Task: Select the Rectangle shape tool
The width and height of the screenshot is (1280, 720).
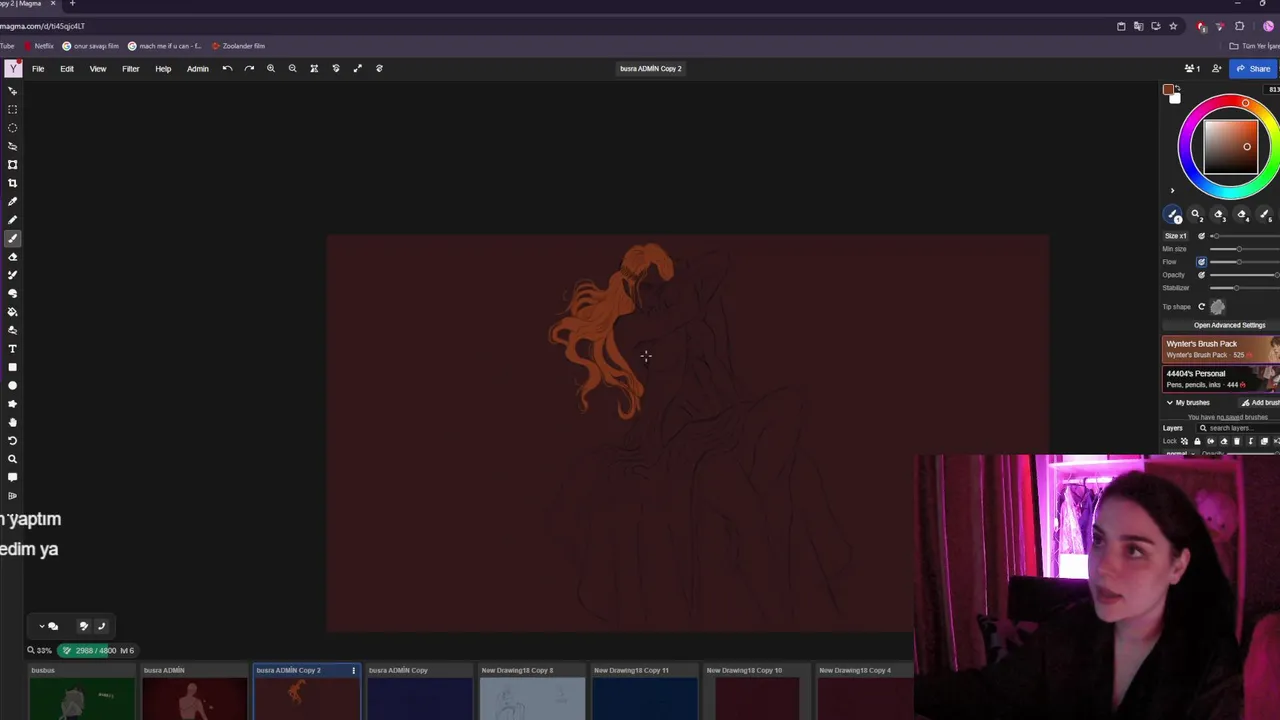Action: click(x=13, y=367)
